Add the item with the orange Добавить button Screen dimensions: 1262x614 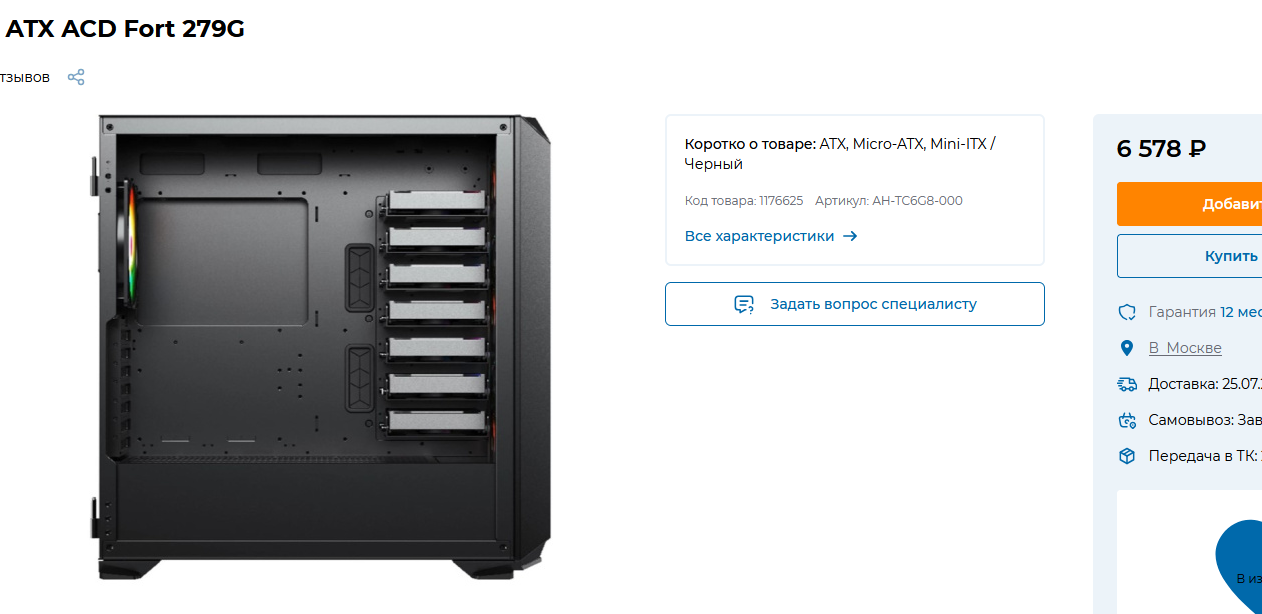point(1189,204)
